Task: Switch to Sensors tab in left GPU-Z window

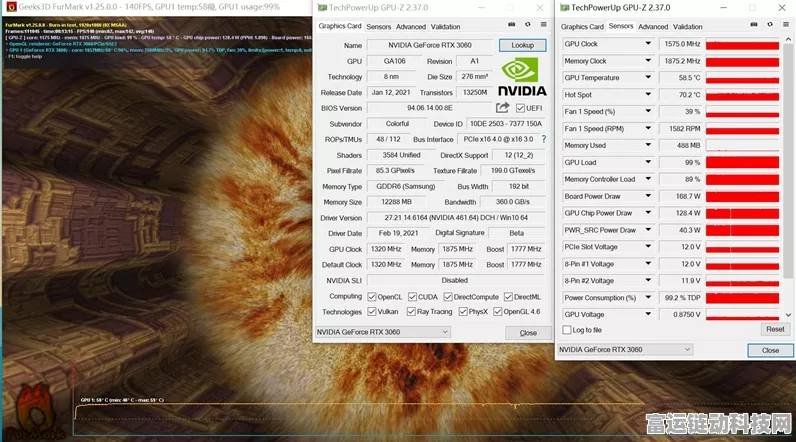Action: (378, 26)
